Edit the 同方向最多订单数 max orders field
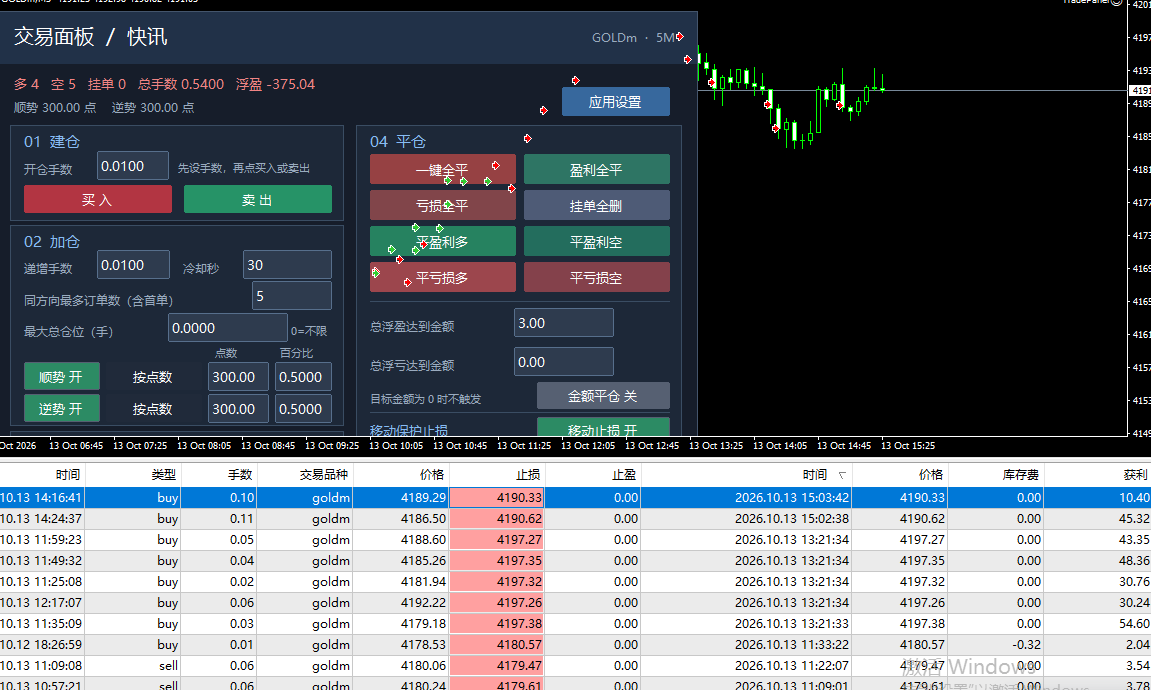 pos(291,296)
